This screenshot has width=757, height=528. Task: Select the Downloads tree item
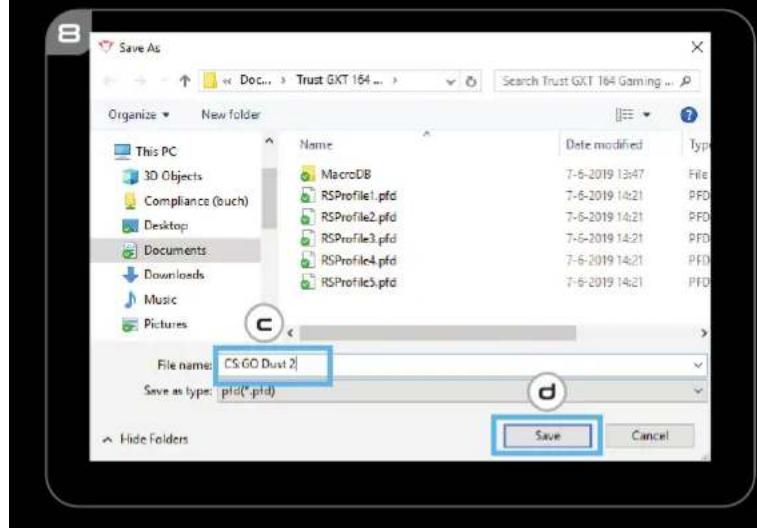174,275
